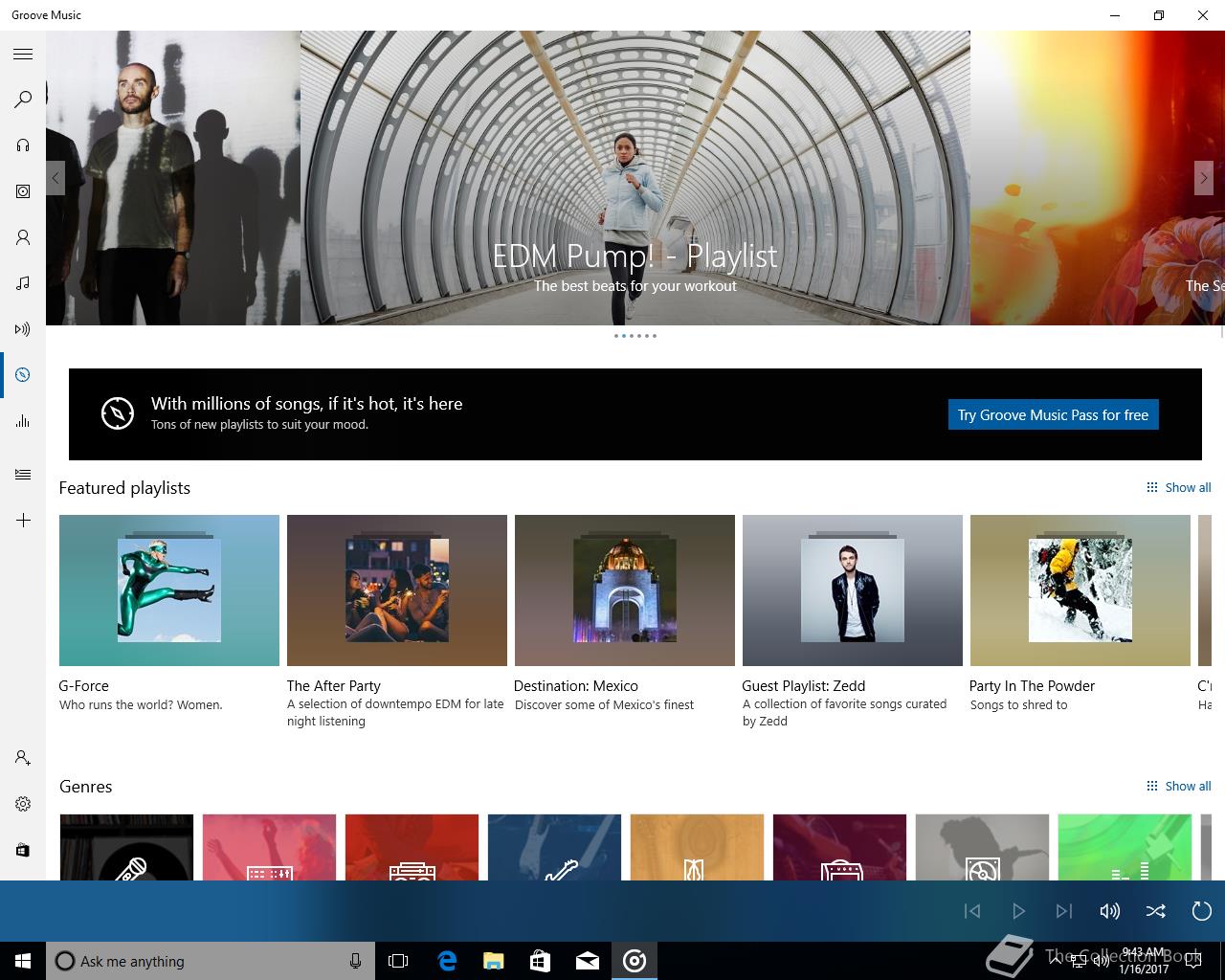Show all featured playlists

1179,487
